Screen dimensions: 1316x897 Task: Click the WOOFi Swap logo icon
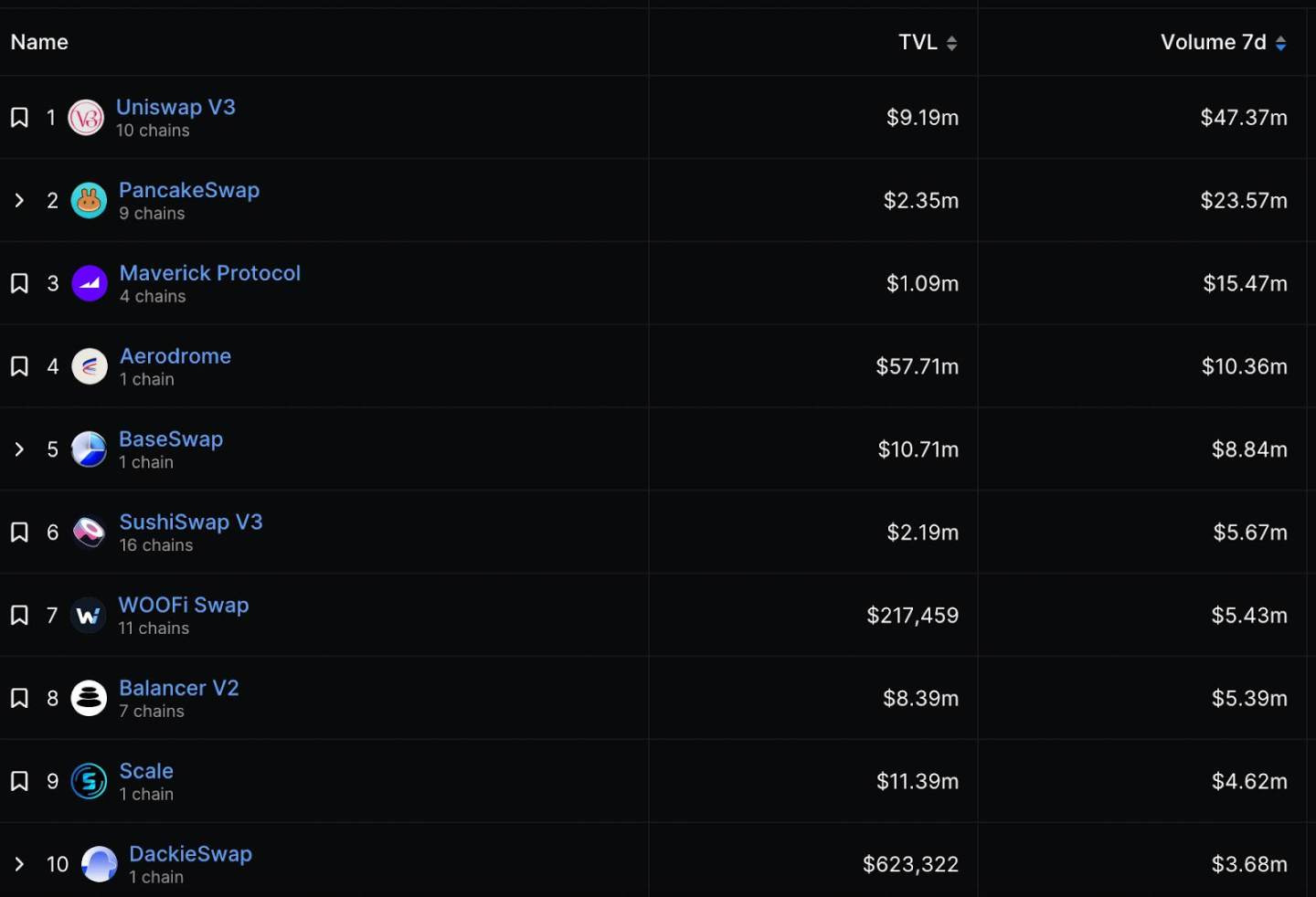(x=88, y=616)
